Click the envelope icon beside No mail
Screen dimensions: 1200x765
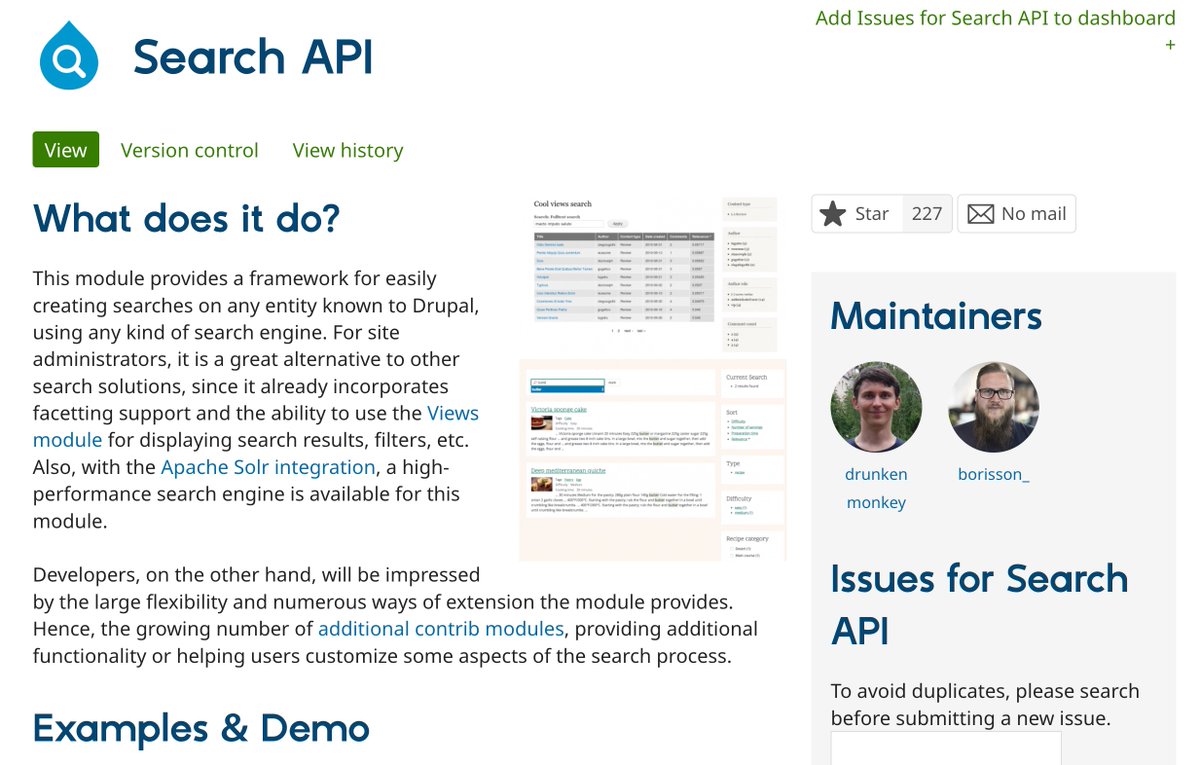(981, 214)
